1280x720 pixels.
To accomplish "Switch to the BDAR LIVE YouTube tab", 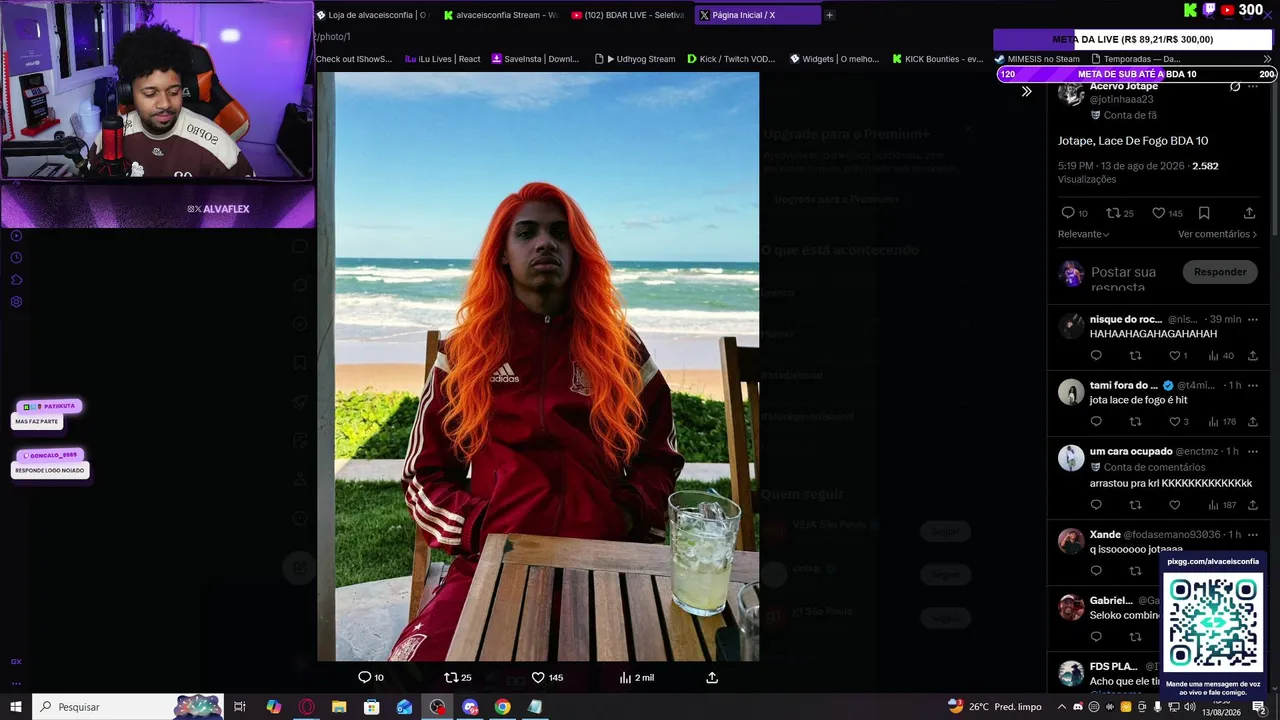I will 628,15.
